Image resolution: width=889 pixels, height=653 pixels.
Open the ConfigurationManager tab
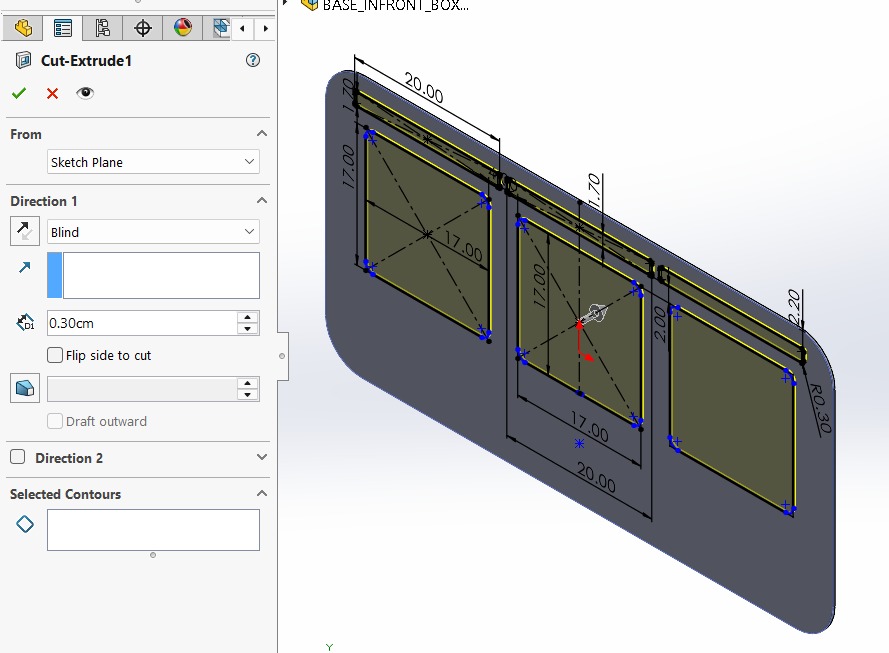[103, 28]
